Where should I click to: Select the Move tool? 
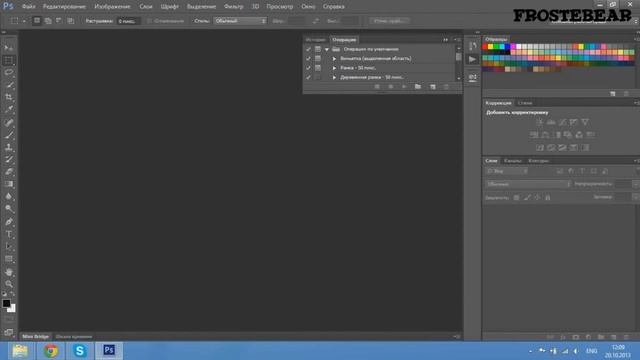pos(9,48)
